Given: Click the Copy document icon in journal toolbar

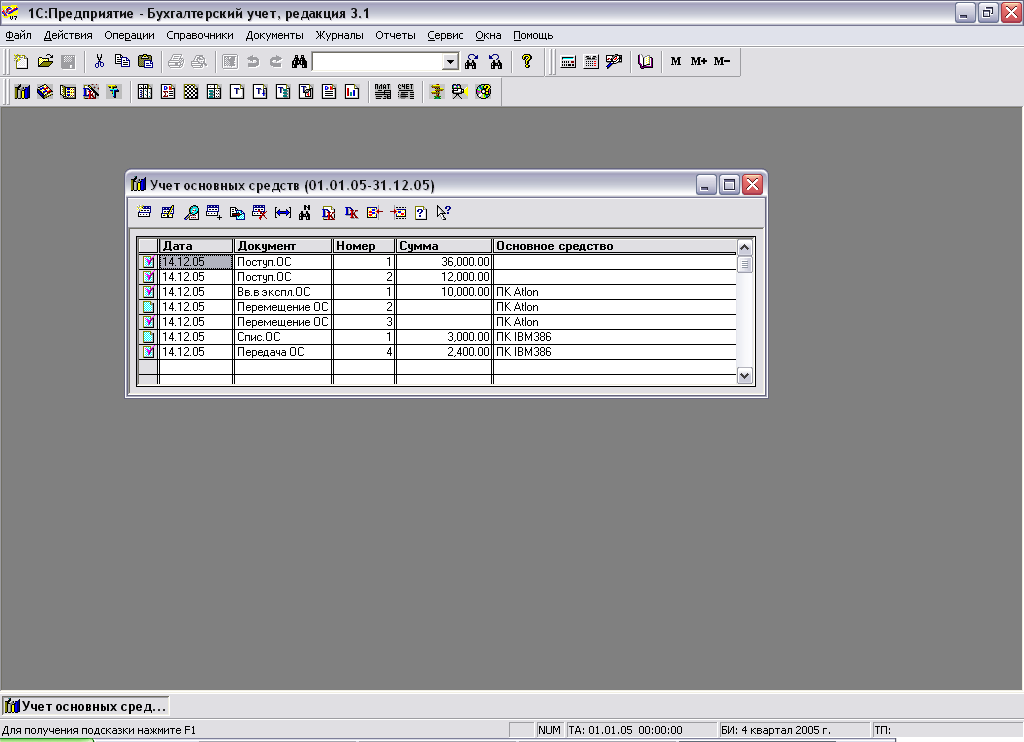Looking at the screenshot, I should (x=237, y=212).
